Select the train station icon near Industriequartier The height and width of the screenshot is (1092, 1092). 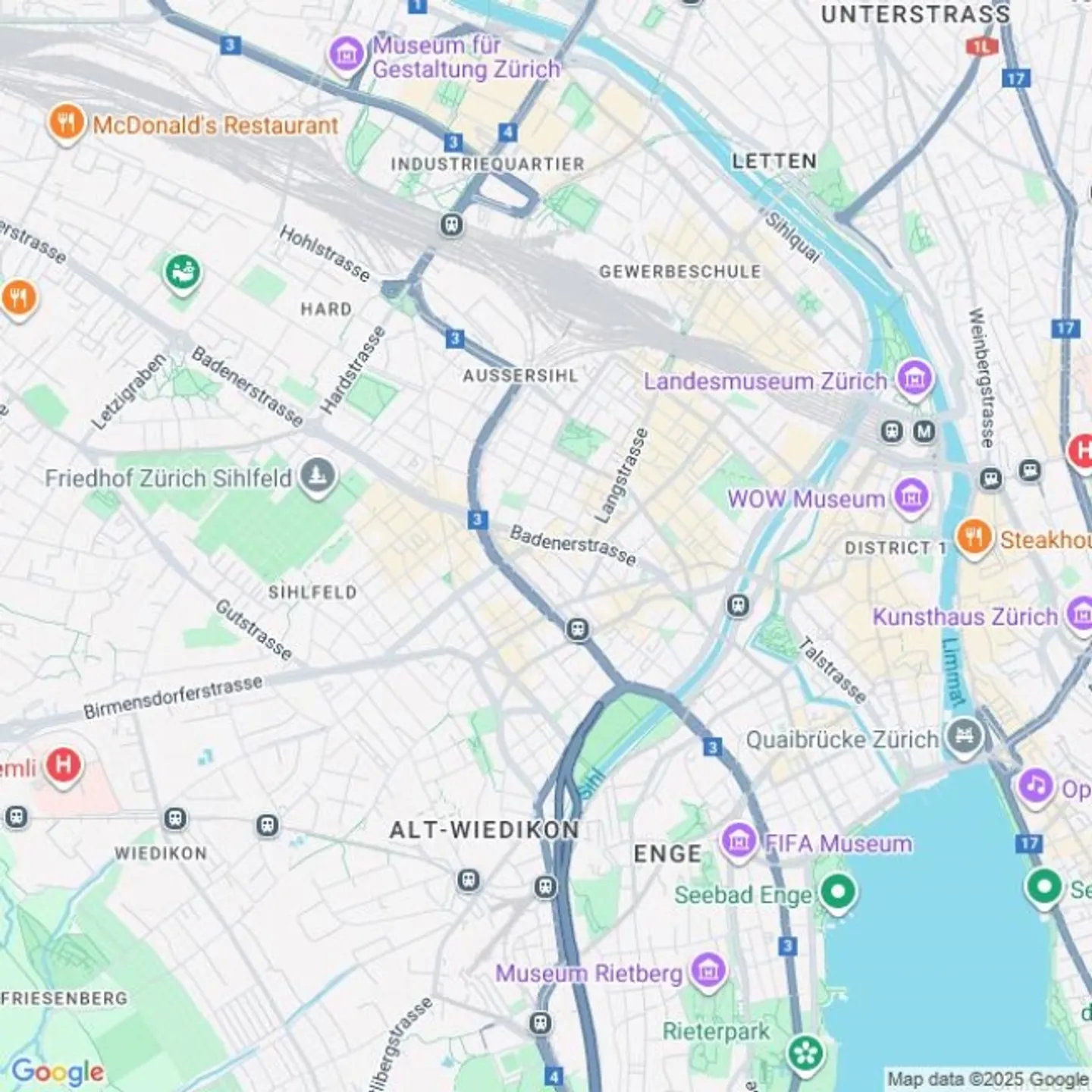[x=452, y=225]
